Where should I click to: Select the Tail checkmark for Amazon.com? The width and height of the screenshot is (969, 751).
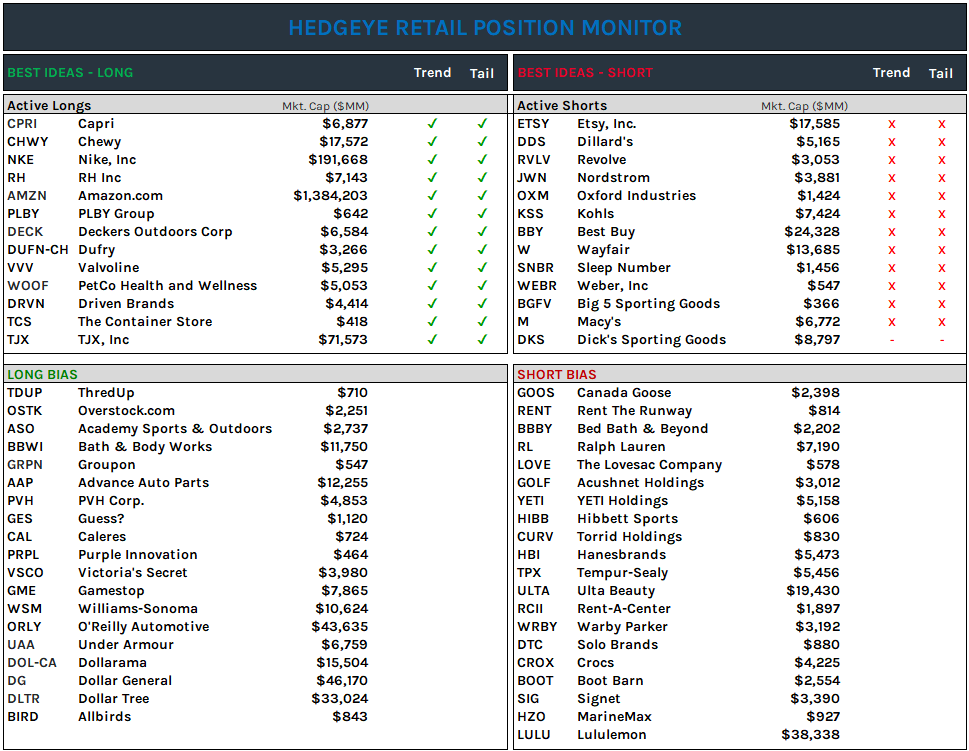(481, 196)
